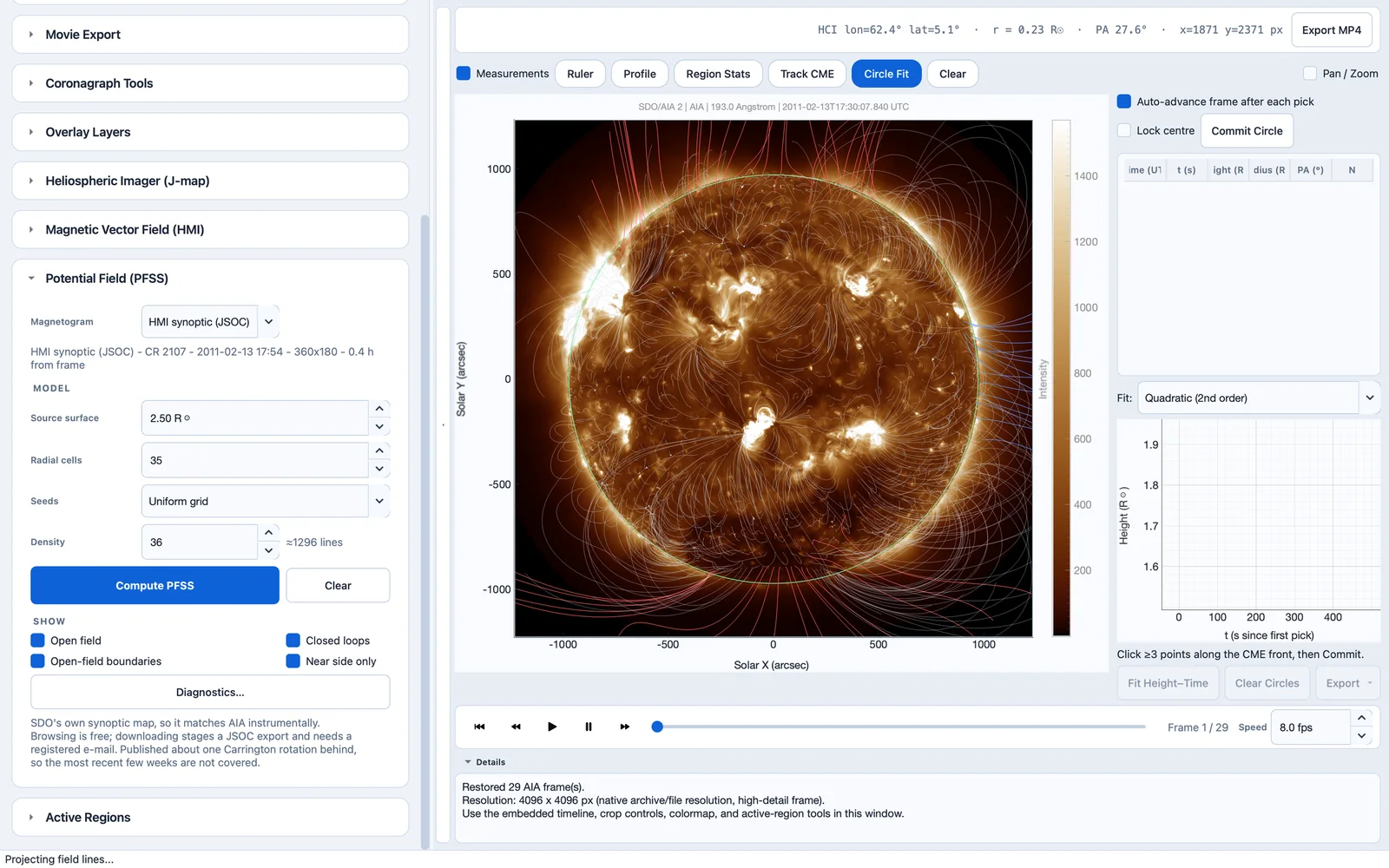Pause the frame playback
This screenshot has height=868, width=1389.
click(589, 727)
